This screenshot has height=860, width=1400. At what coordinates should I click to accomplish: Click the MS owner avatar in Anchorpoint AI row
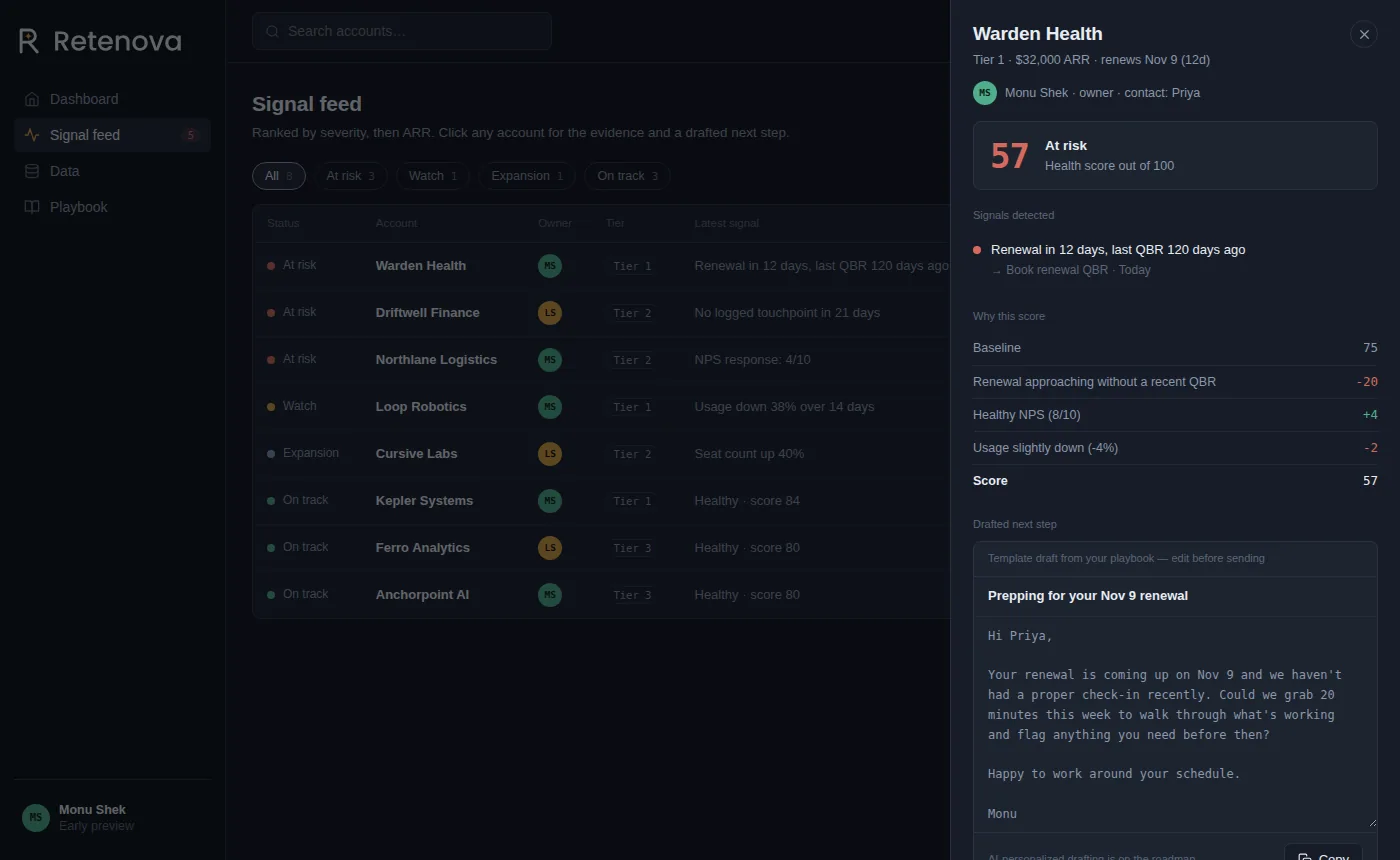pos(550,595)
